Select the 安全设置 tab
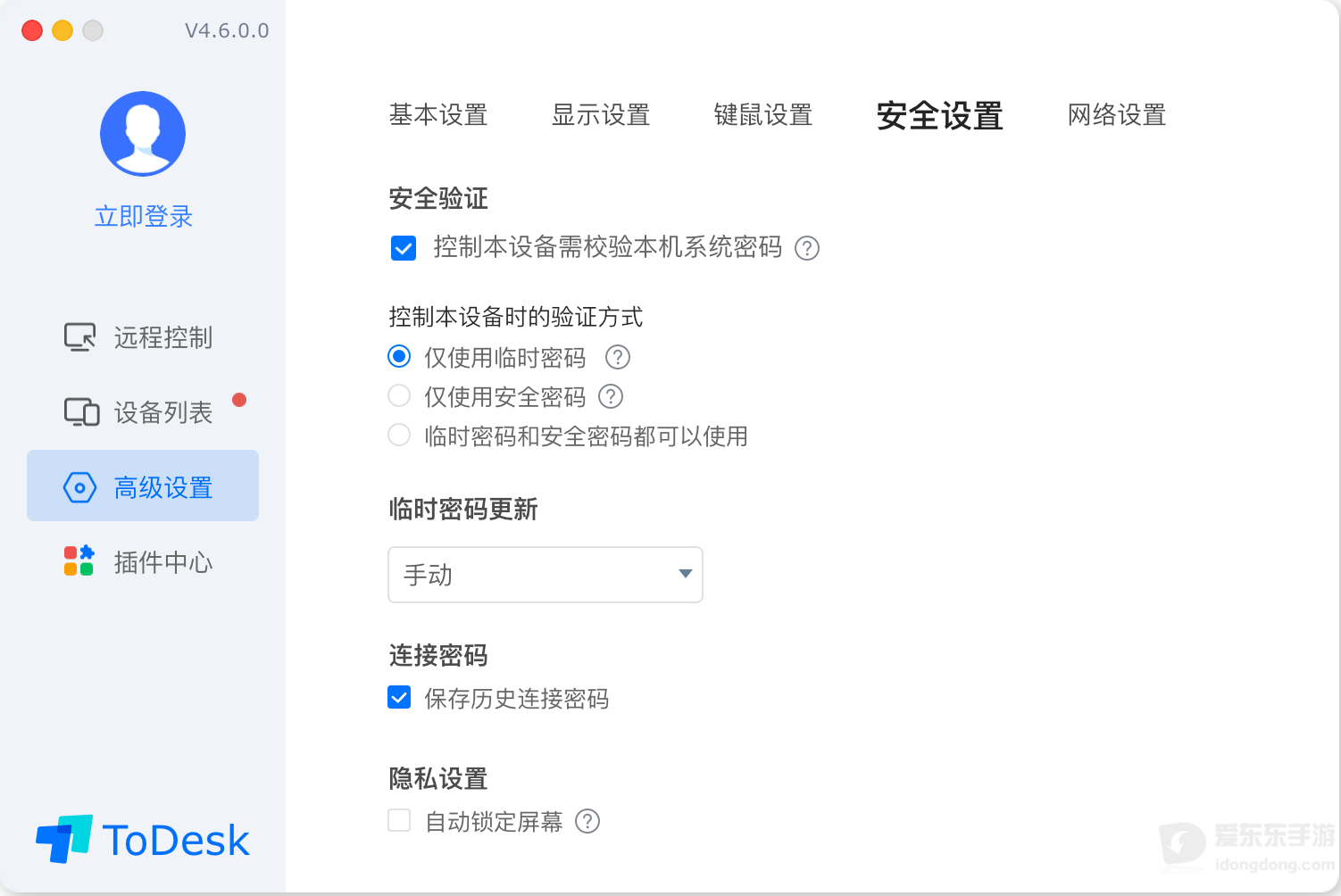1341x896 pixels. pos(940,116)
